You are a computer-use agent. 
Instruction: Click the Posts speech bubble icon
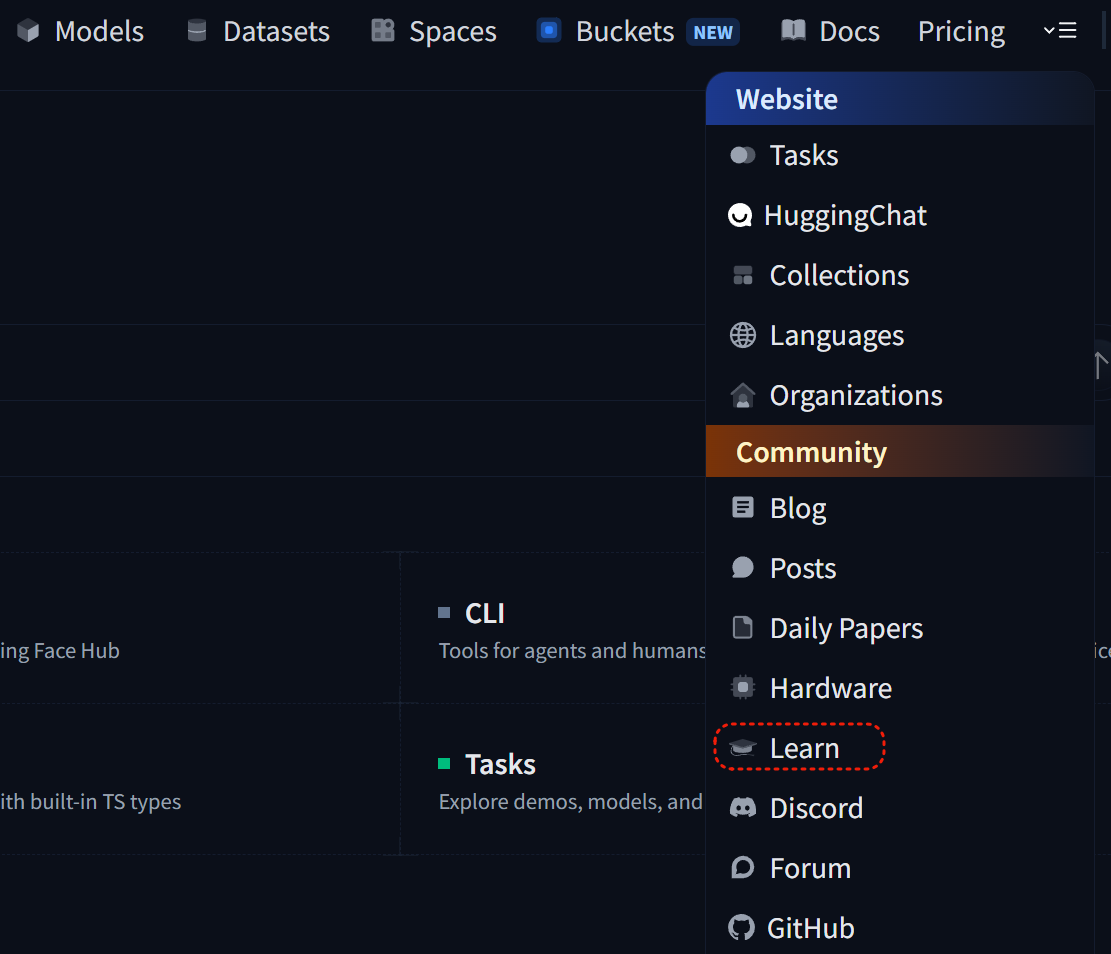743,568
